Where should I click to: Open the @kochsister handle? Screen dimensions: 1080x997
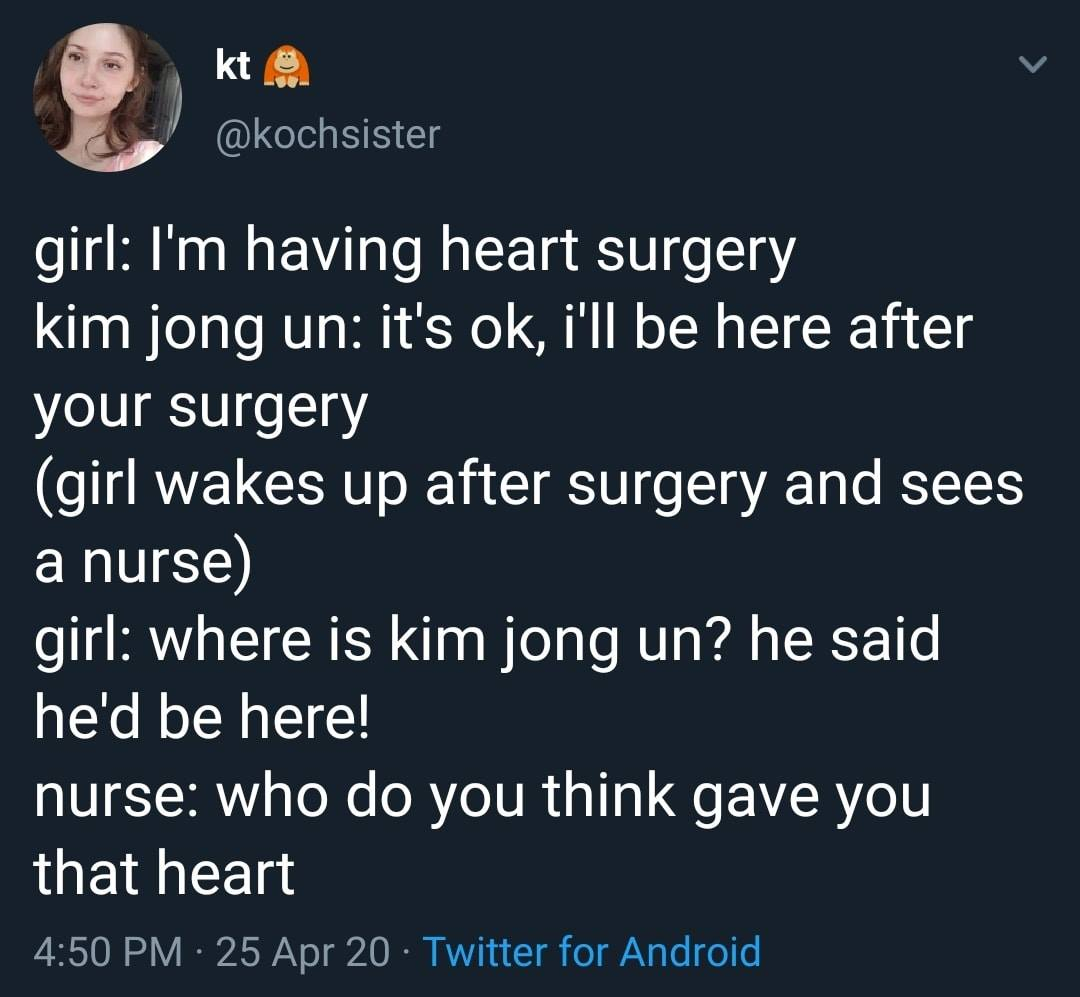click(x=327, y=134)
